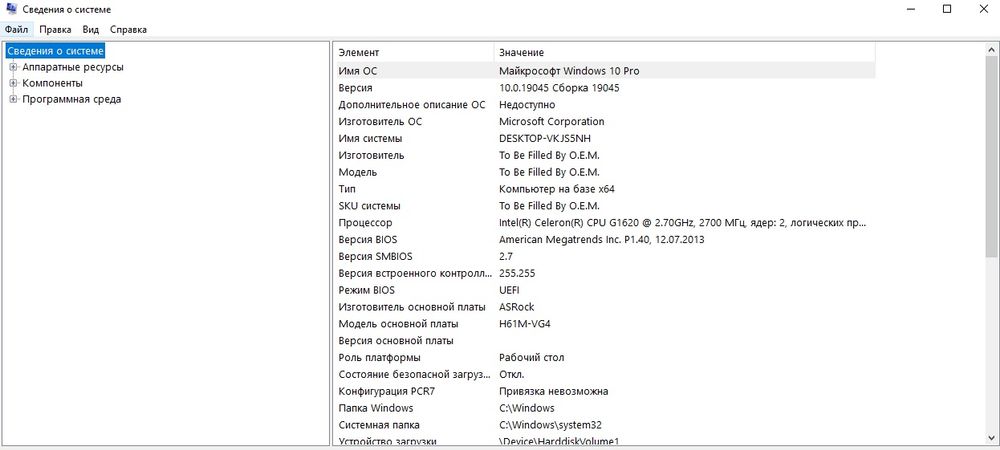Click the scrollbar down arrow
The image size is (1000, 450).
click(x=992, y=437)
